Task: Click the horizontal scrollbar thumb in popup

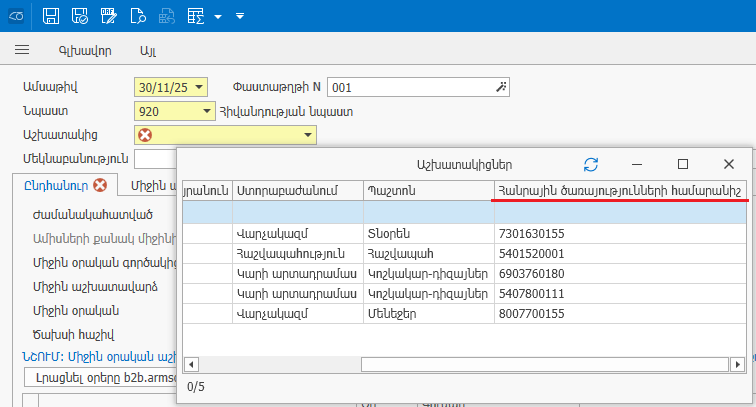Action: [x=545, y=365]
